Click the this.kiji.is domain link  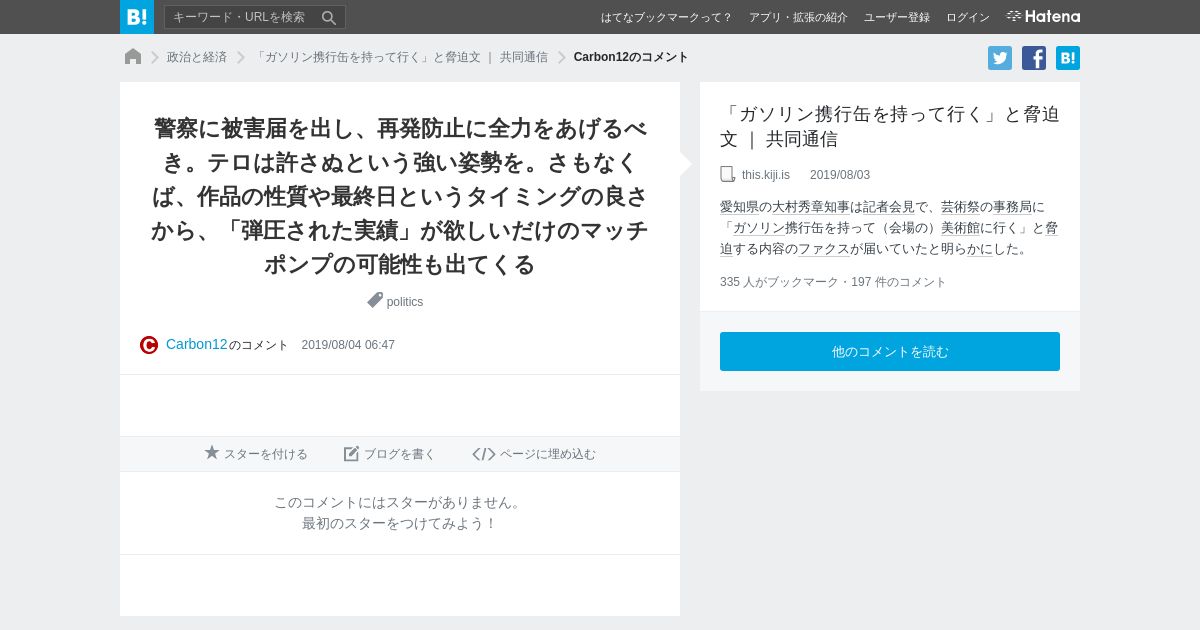[766, 175]
